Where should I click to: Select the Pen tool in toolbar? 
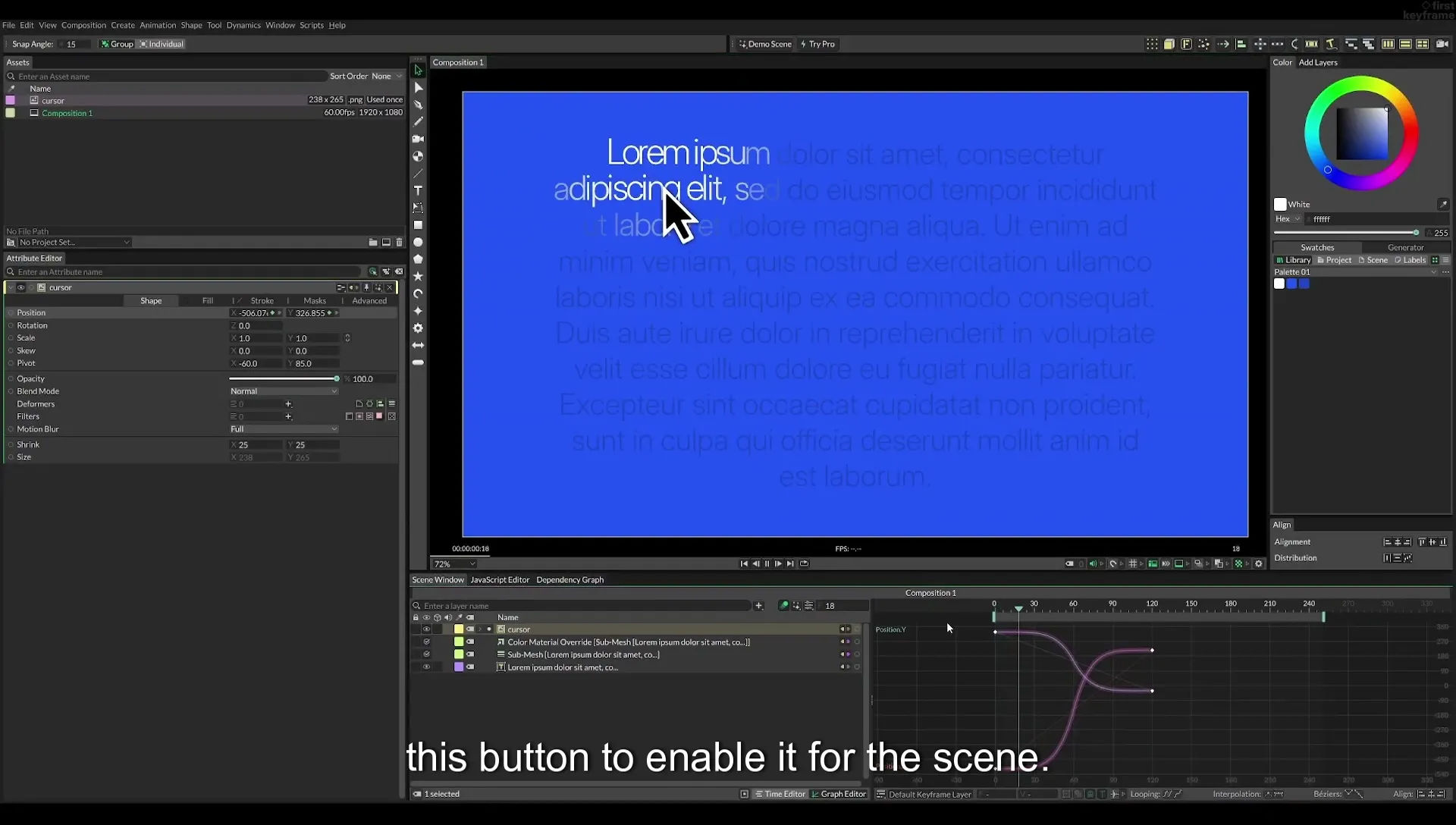pos(418,105)
